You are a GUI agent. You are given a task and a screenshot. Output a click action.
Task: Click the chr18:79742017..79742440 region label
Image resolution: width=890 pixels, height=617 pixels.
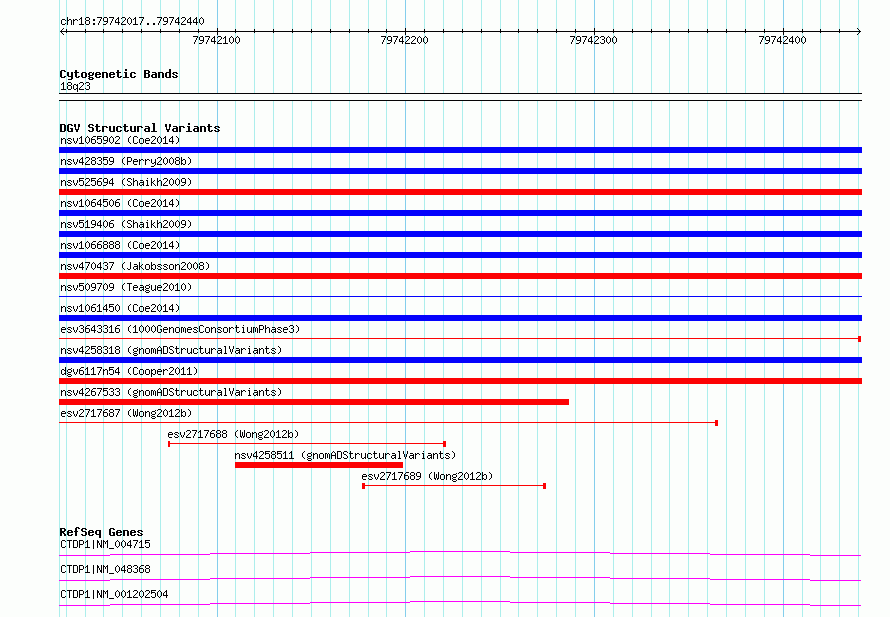point(132,21)
